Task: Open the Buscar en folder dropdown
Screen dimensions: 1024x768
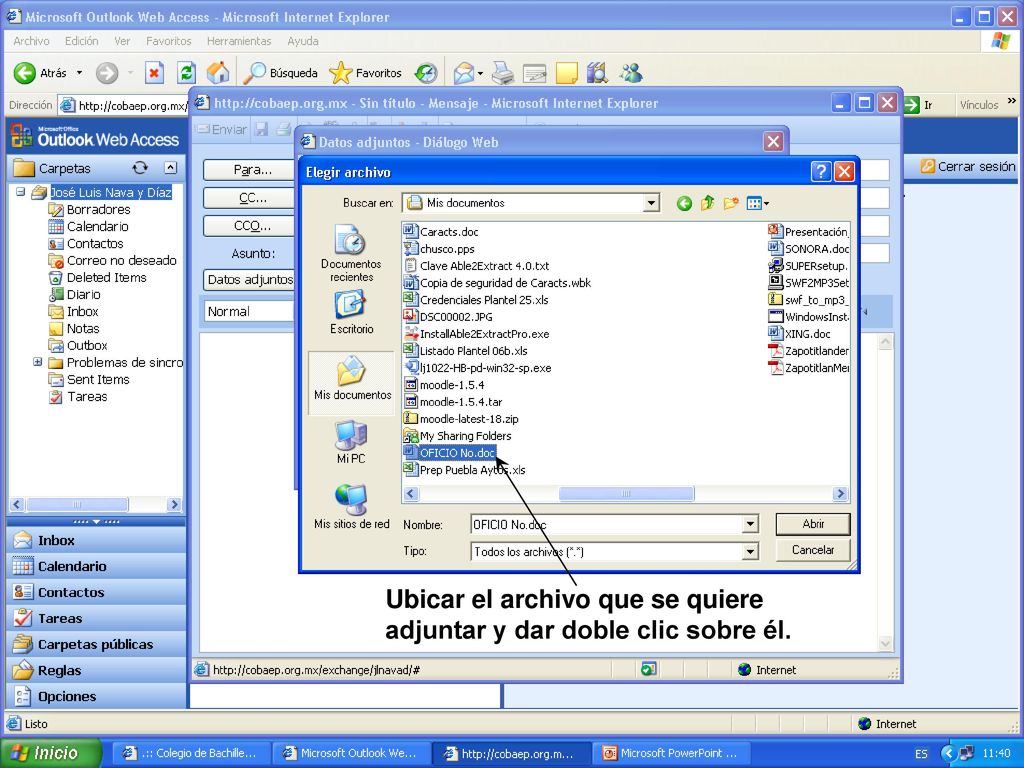Action: 650,203
